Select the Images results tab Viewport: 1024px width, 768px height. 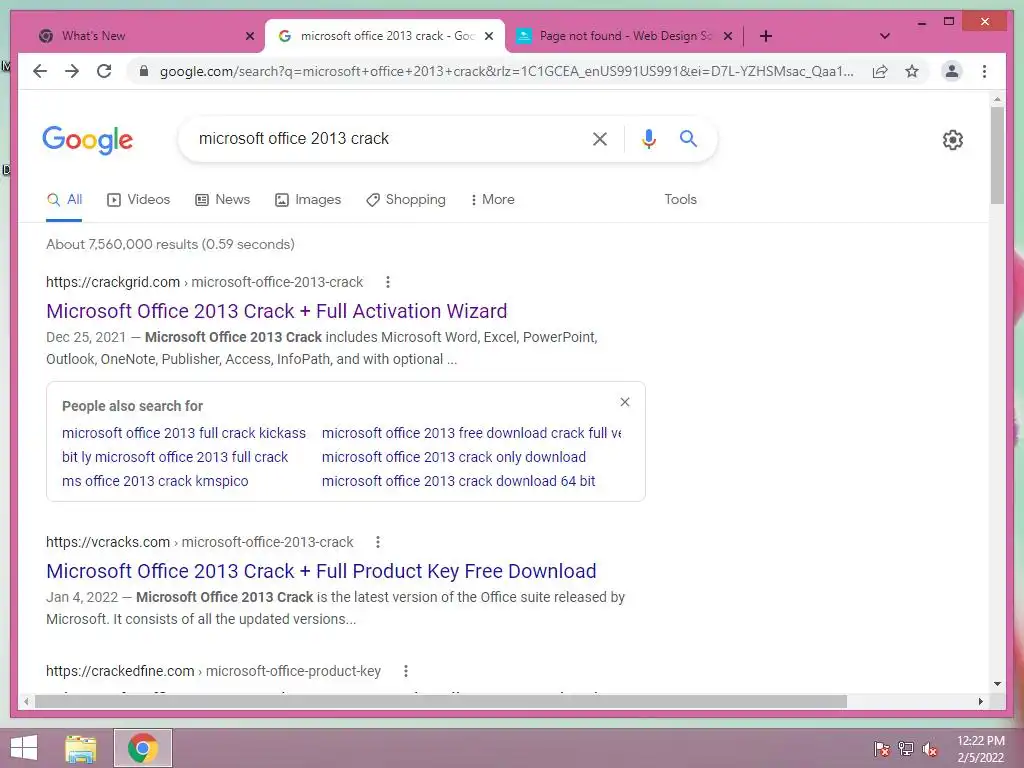[x=308, y=200]
